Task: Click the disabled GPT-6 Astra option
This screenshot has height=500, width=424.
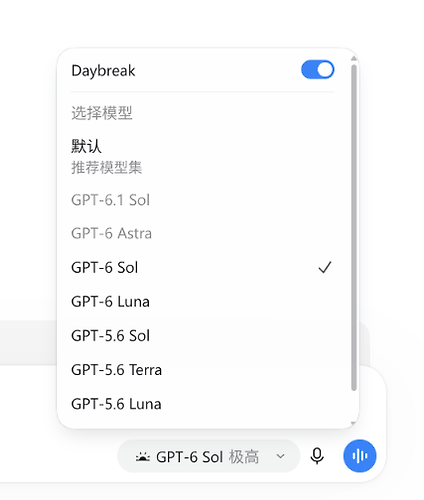Action: [x=203, y=233]
